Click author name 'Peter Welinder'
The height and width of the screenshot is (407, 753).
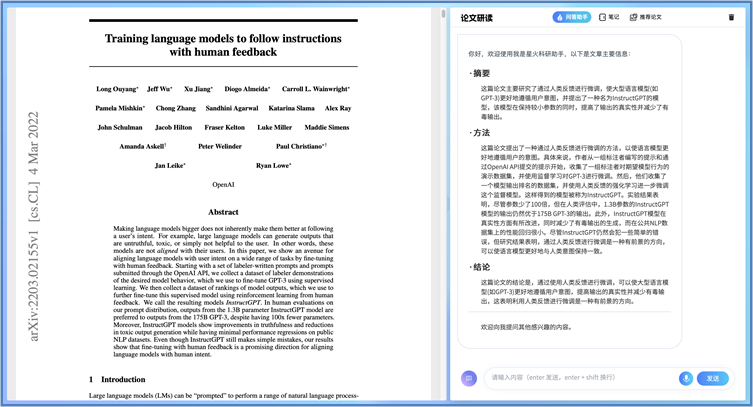pyautogui.click(x=219, y=146)
